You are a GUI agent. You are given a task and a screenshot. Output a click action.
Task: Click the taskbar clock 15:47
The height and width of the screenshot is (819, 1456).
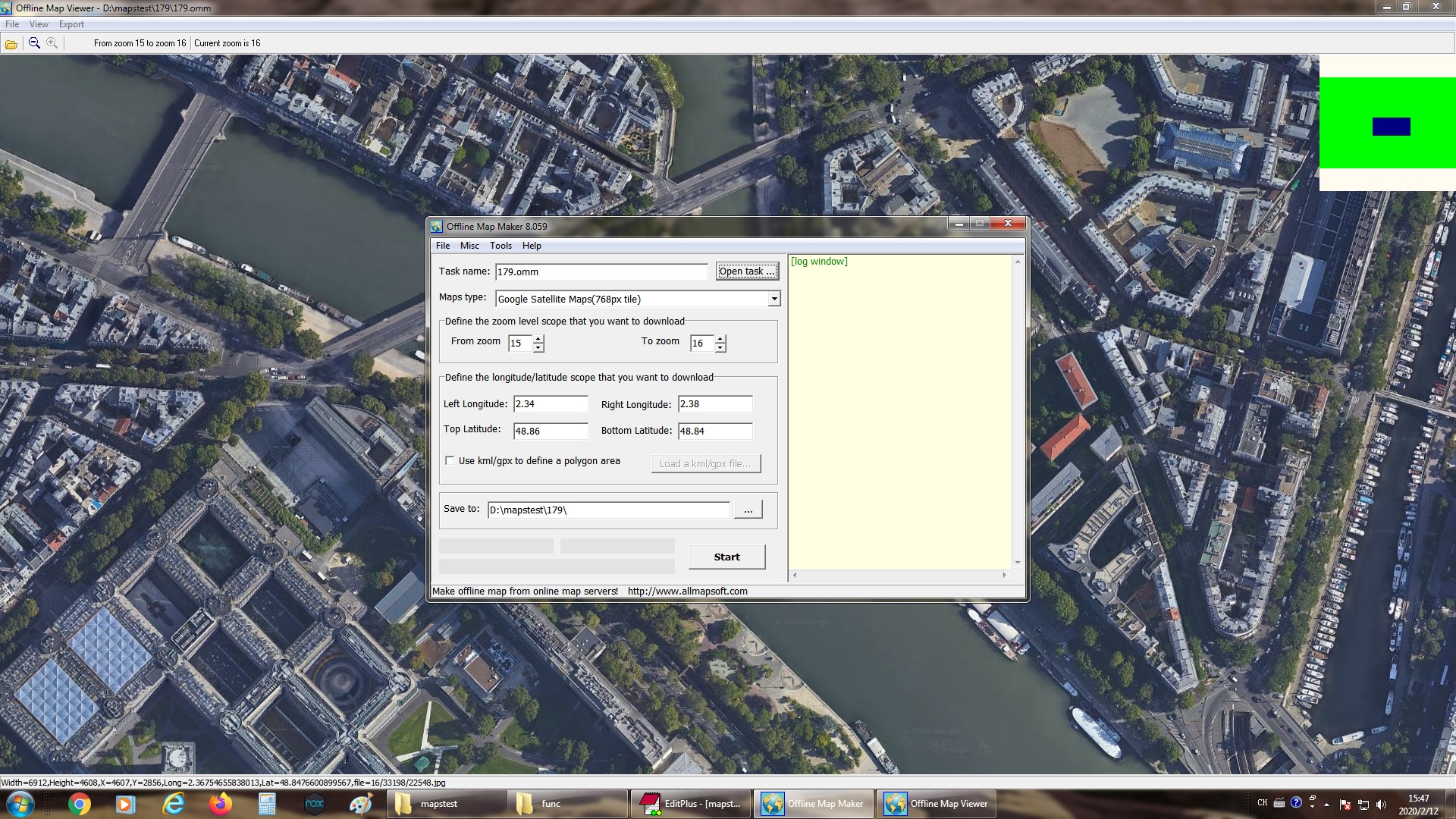(1418, 799)
